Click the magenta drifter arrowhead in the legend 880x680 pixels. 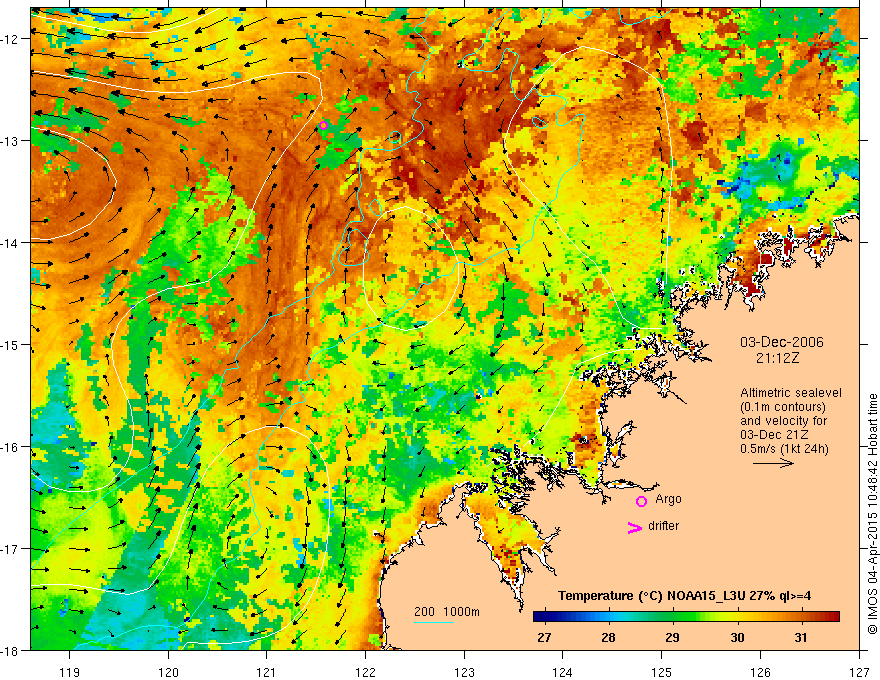coord(635,527)
